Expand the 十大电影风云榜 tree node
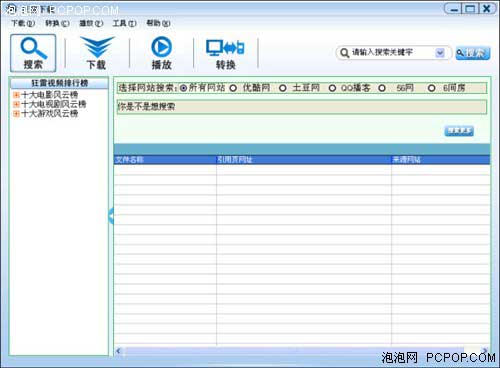This screenshot has height=368, width=500. pos(16,95)
